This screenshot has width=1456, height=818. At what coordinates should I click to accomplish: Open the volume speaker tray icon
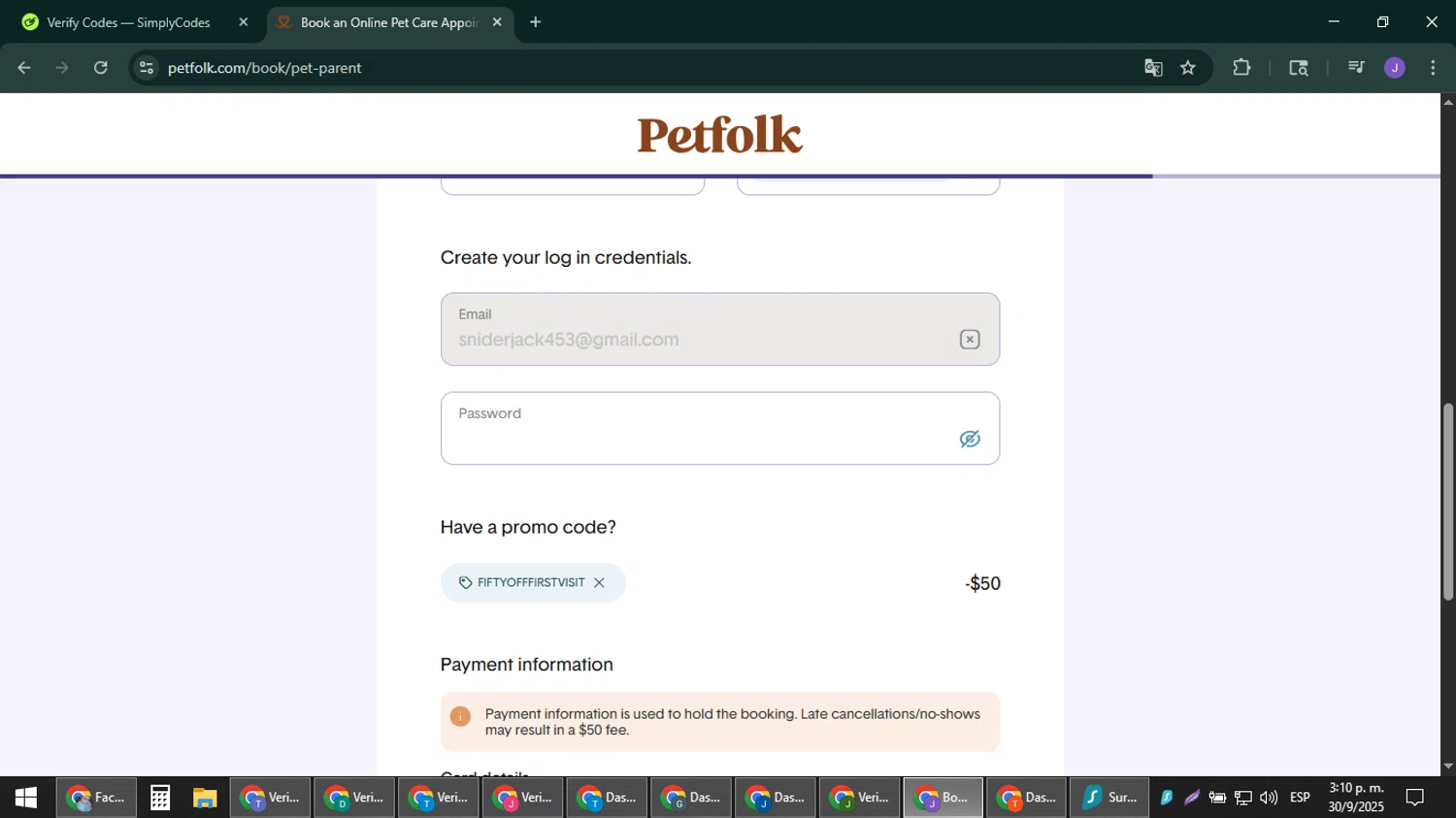click(1269, 798)
